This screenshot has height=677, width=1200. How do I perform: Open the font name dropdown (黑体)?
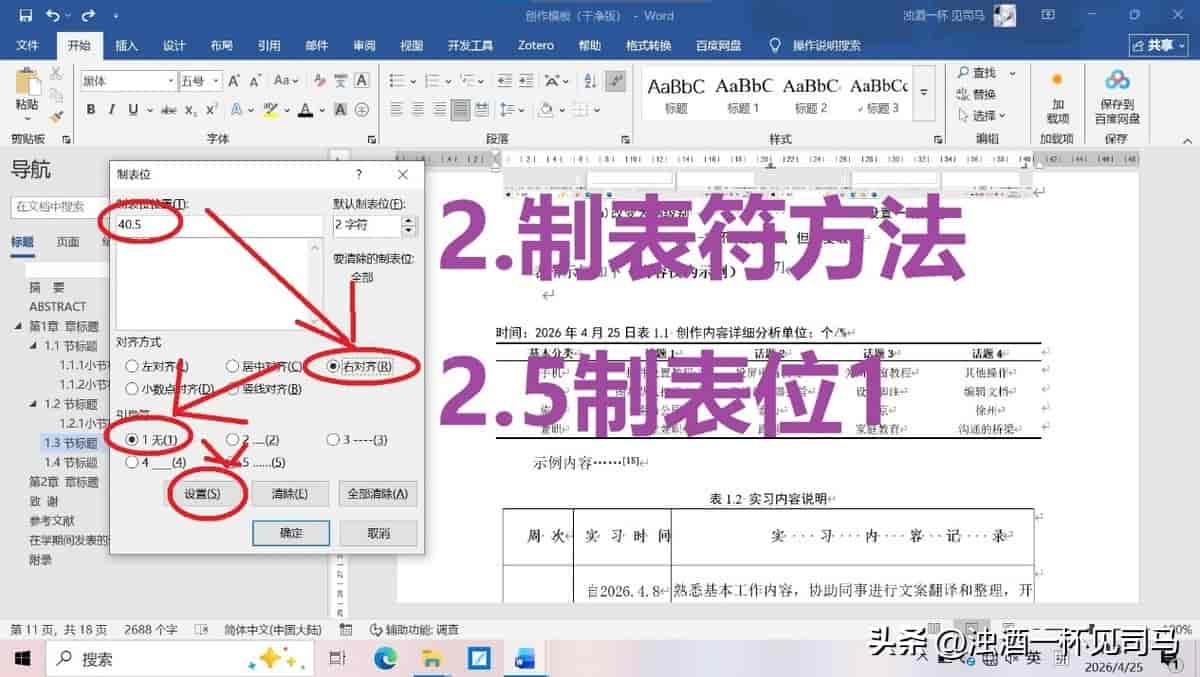171,81
